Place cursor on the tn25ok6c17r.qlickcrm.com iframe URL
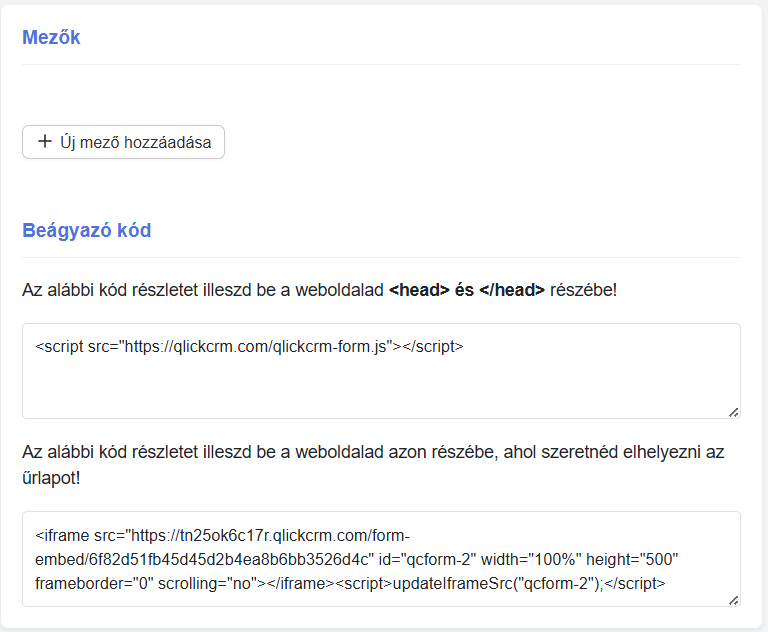This screenshot has width=768, height=632. (x=270, y=535)
